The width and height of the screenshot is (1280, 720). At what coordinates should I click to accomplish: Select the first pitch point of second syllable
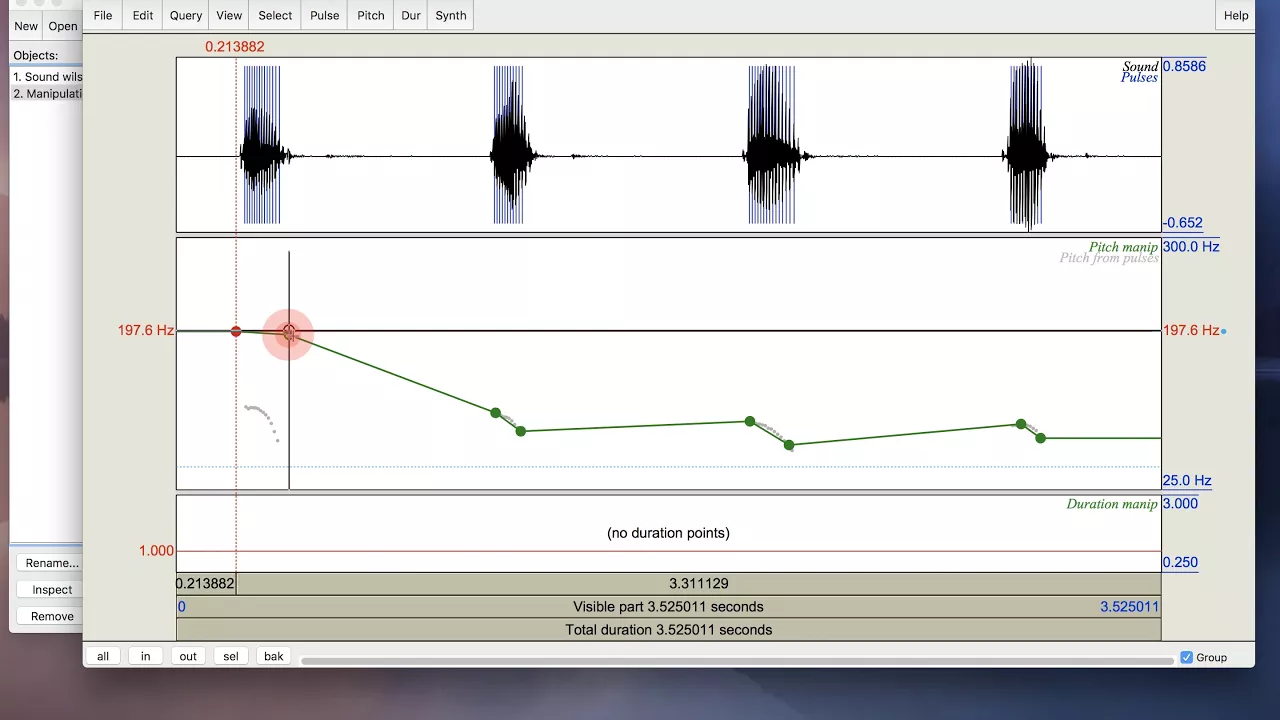coord(495,412)
